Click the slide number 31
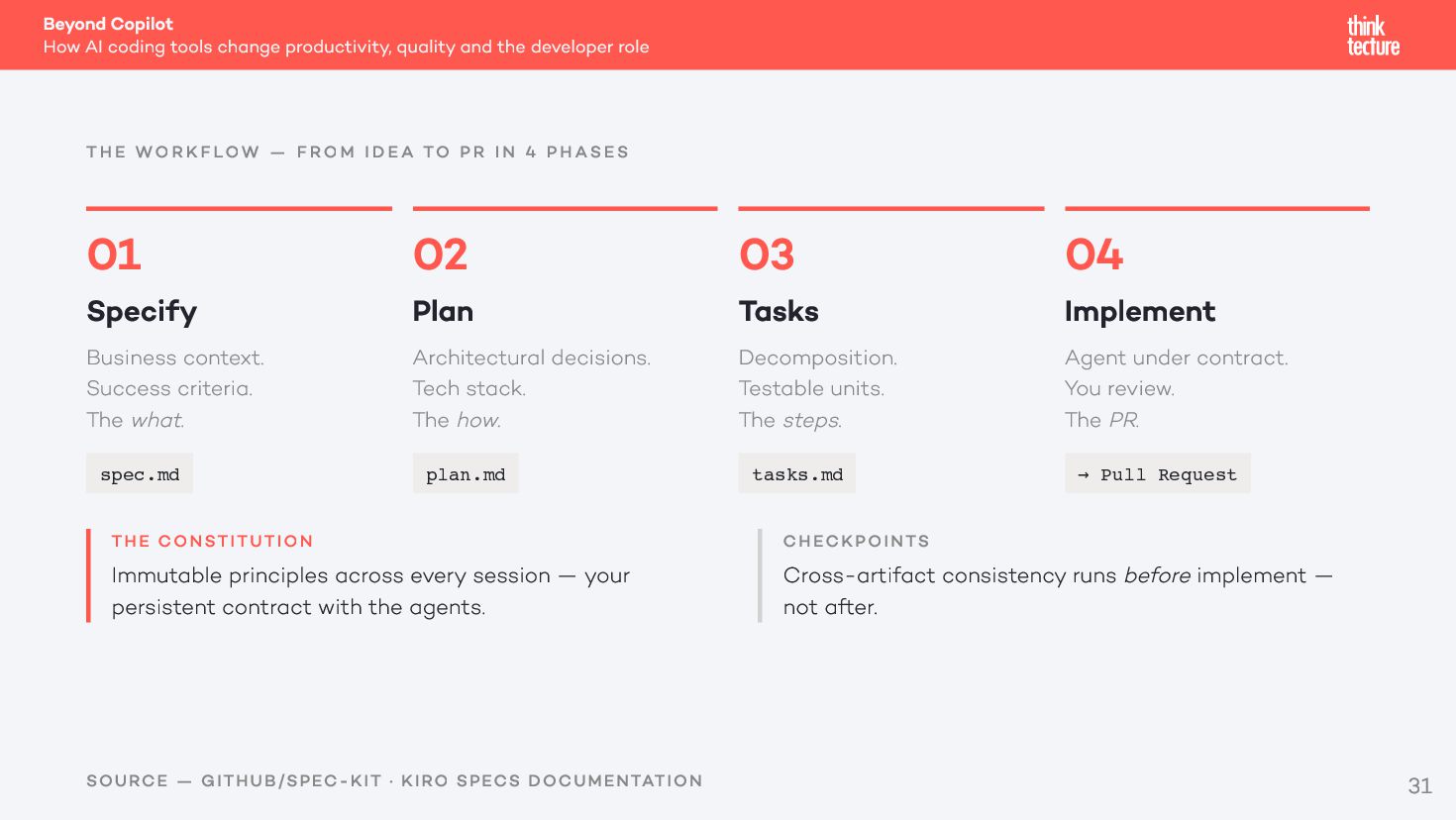Screen dimensions: 1456x820 click(x=1419, y=786)
